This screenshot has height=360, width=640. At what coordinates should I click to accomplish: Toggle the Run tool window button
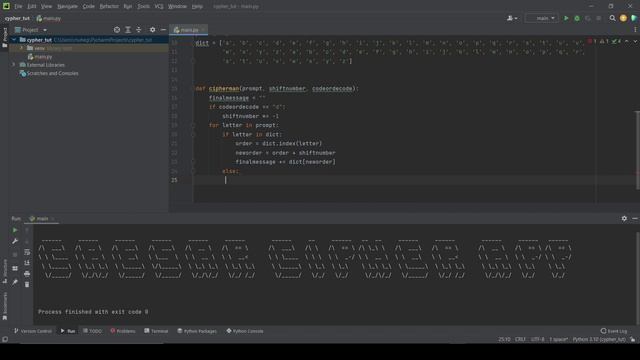pyautogui.click(x=68, y=331)
